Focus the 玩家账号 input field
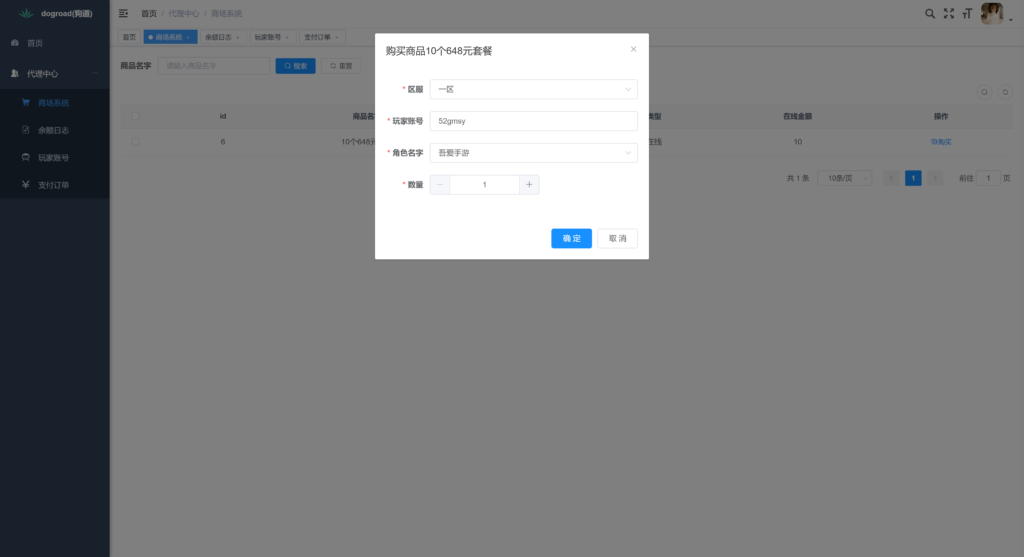The width and height of the screenshot is (1024, 557). pyautogui.click(x=534, y=121)
